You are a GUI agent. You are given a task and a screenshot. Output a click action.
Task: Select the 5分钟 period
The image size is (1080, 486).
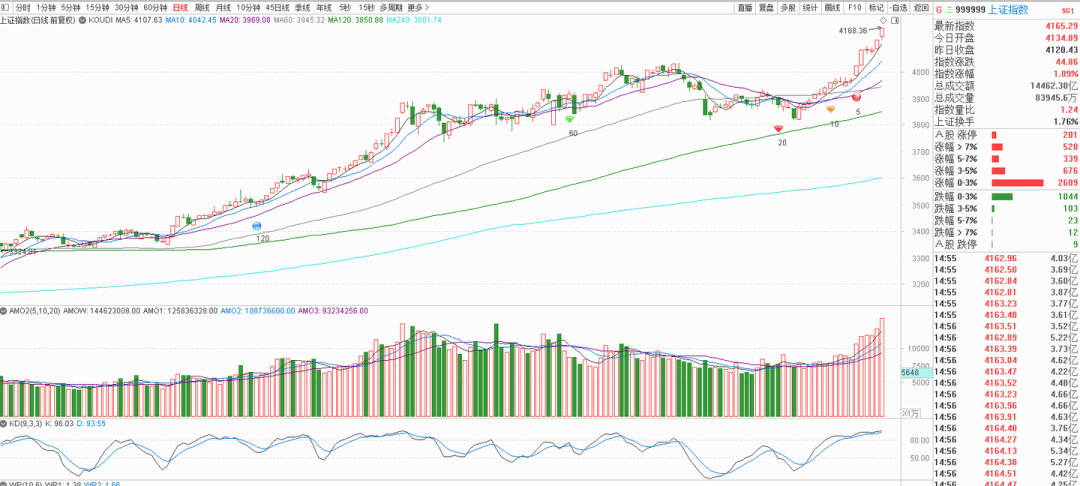pyautogui.click(x=70, y=8)
